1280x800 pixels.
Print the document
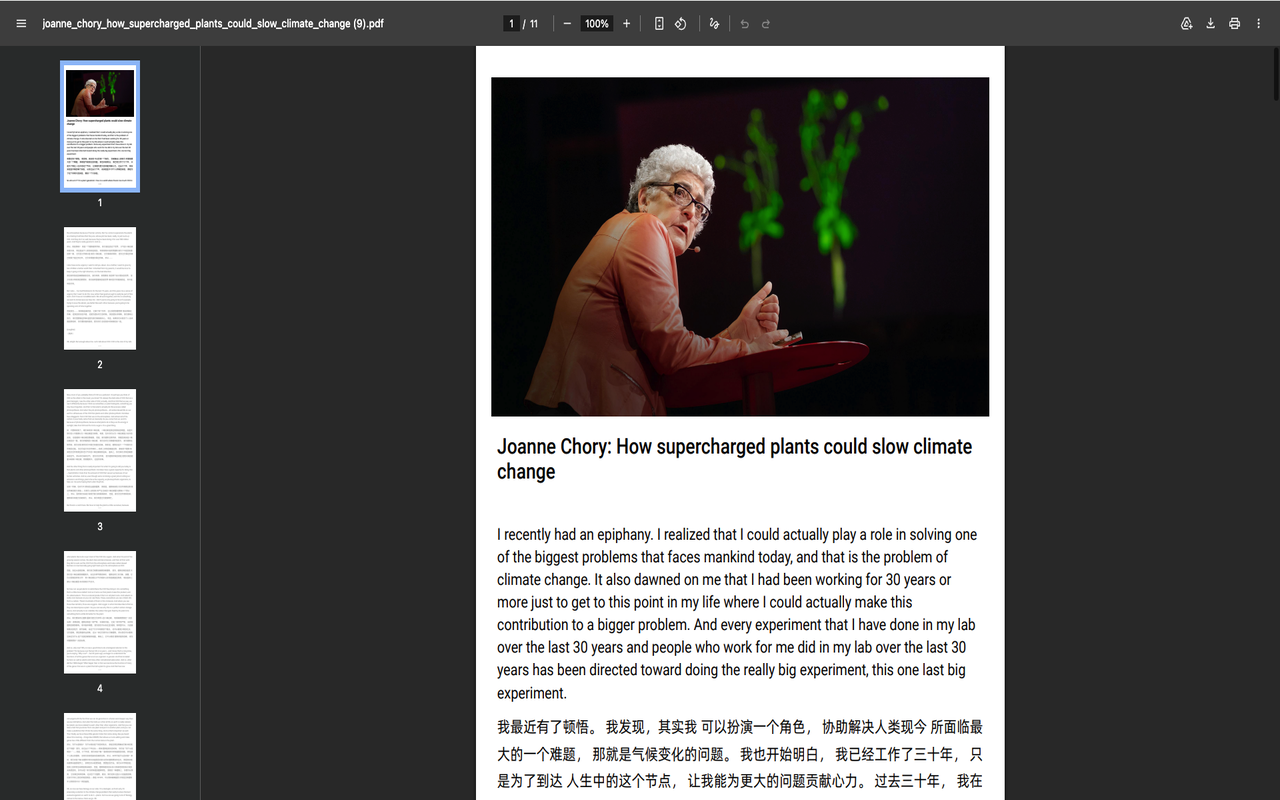(x=1234, y=23)
